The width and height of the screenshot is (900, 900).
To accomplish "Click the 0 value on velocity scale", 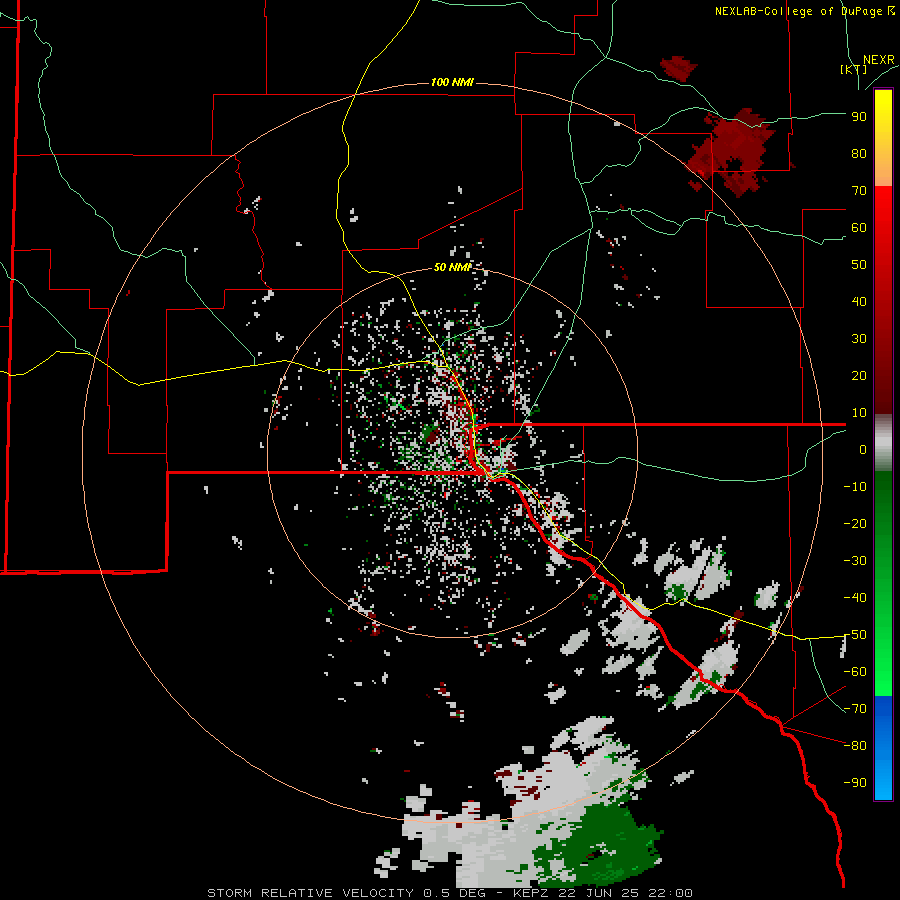I will pyautogui.click(x=863, y=449).
